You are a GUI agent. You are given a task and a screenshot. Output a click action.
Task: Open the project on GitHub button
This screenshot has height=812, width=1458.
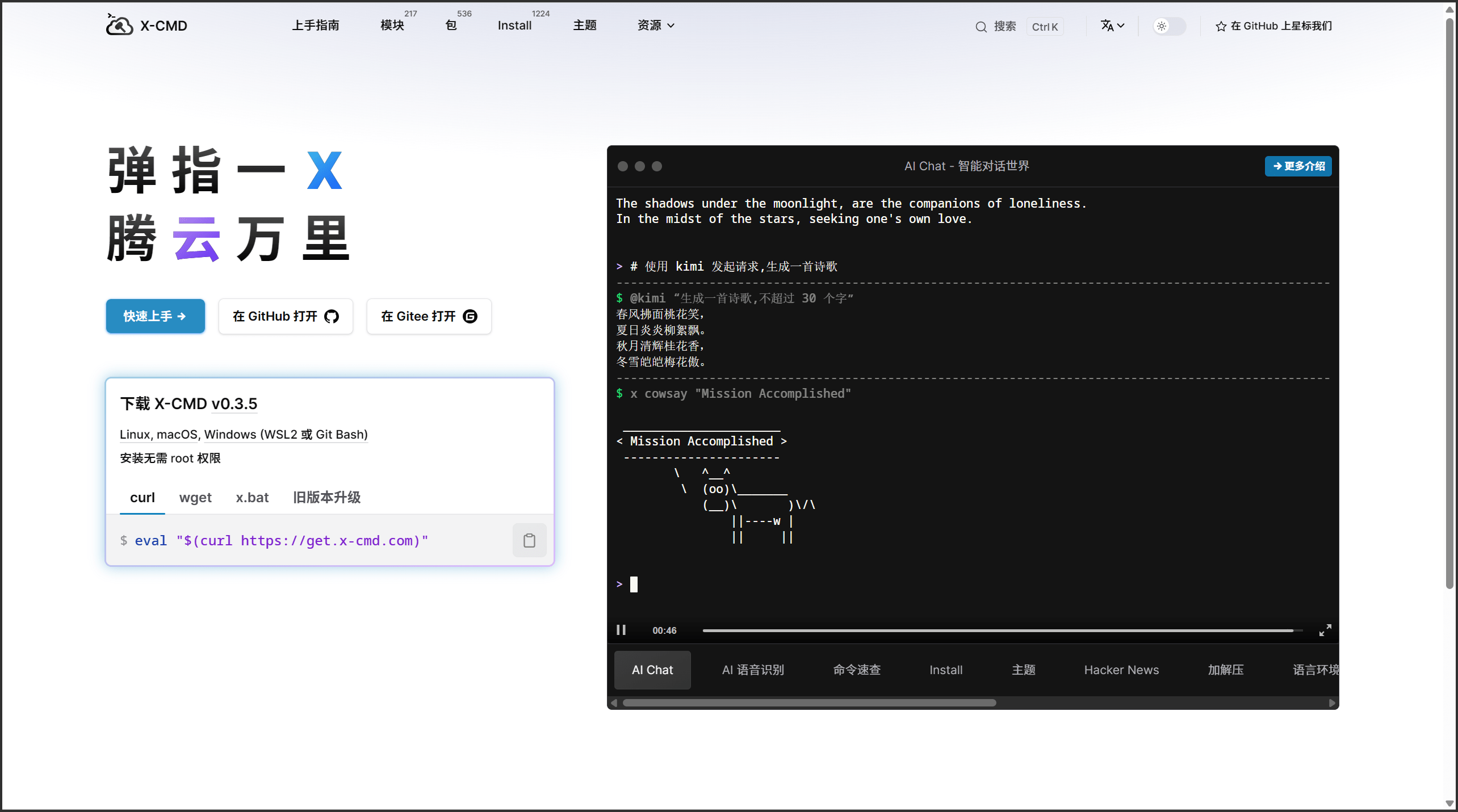286,316
